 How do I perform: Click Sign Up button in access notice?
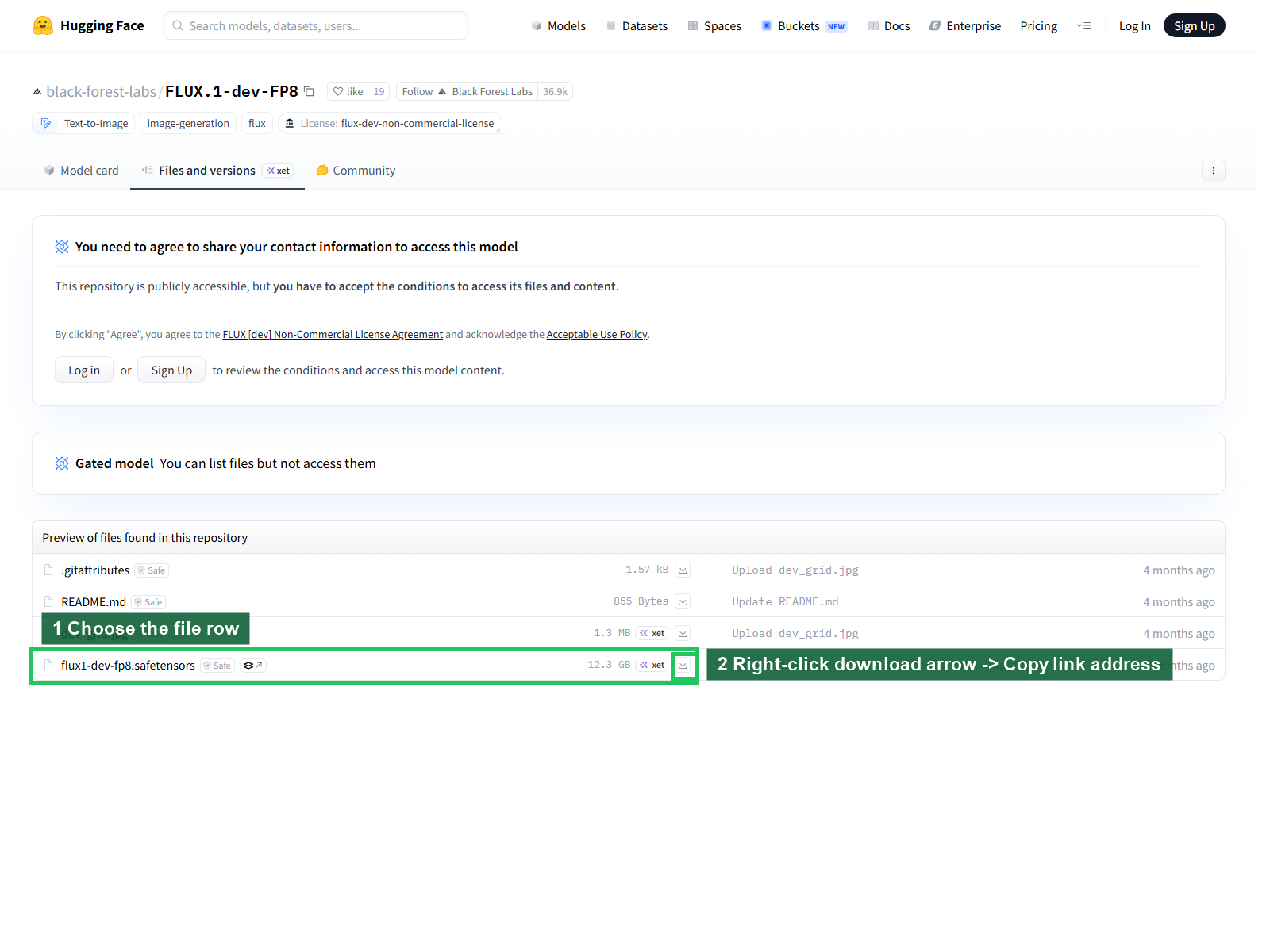pos(171,370)
